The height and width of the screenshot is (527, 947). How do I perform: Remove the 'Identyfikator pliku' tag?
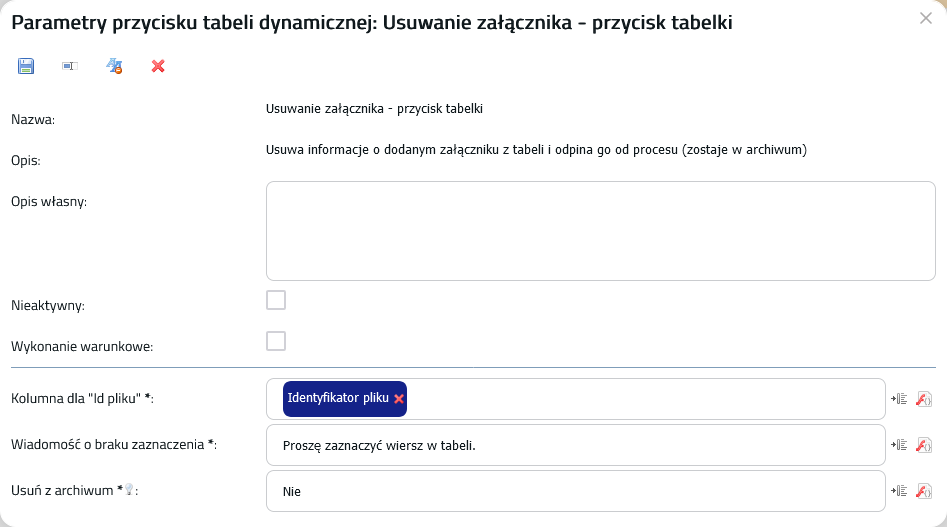coord(399,398)
